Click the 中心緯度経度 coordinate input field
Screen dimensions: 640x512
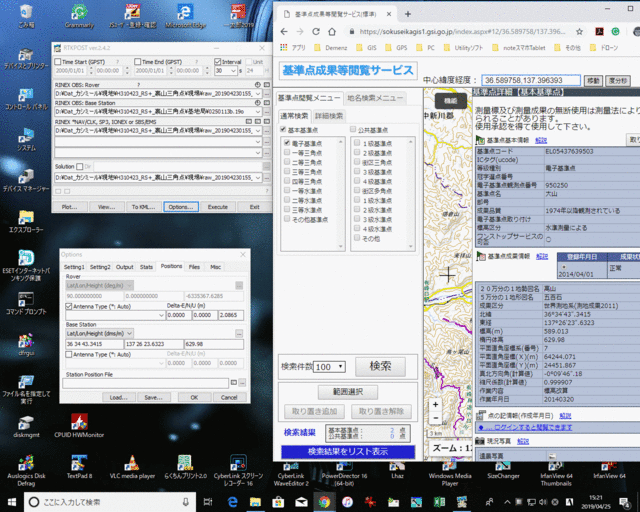click(x=531, y=80)
